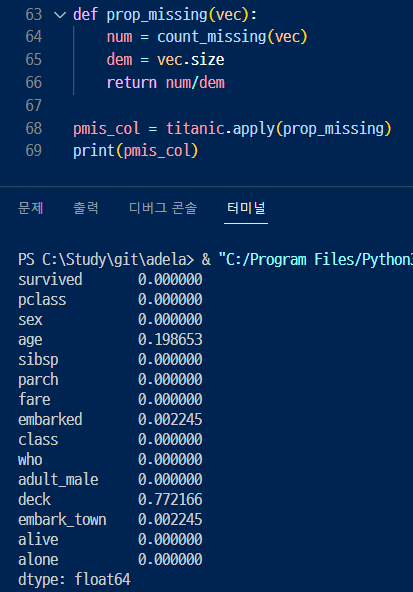Click 'dem = vec.size' code line
413x592 pixels.
pos(165,60)
